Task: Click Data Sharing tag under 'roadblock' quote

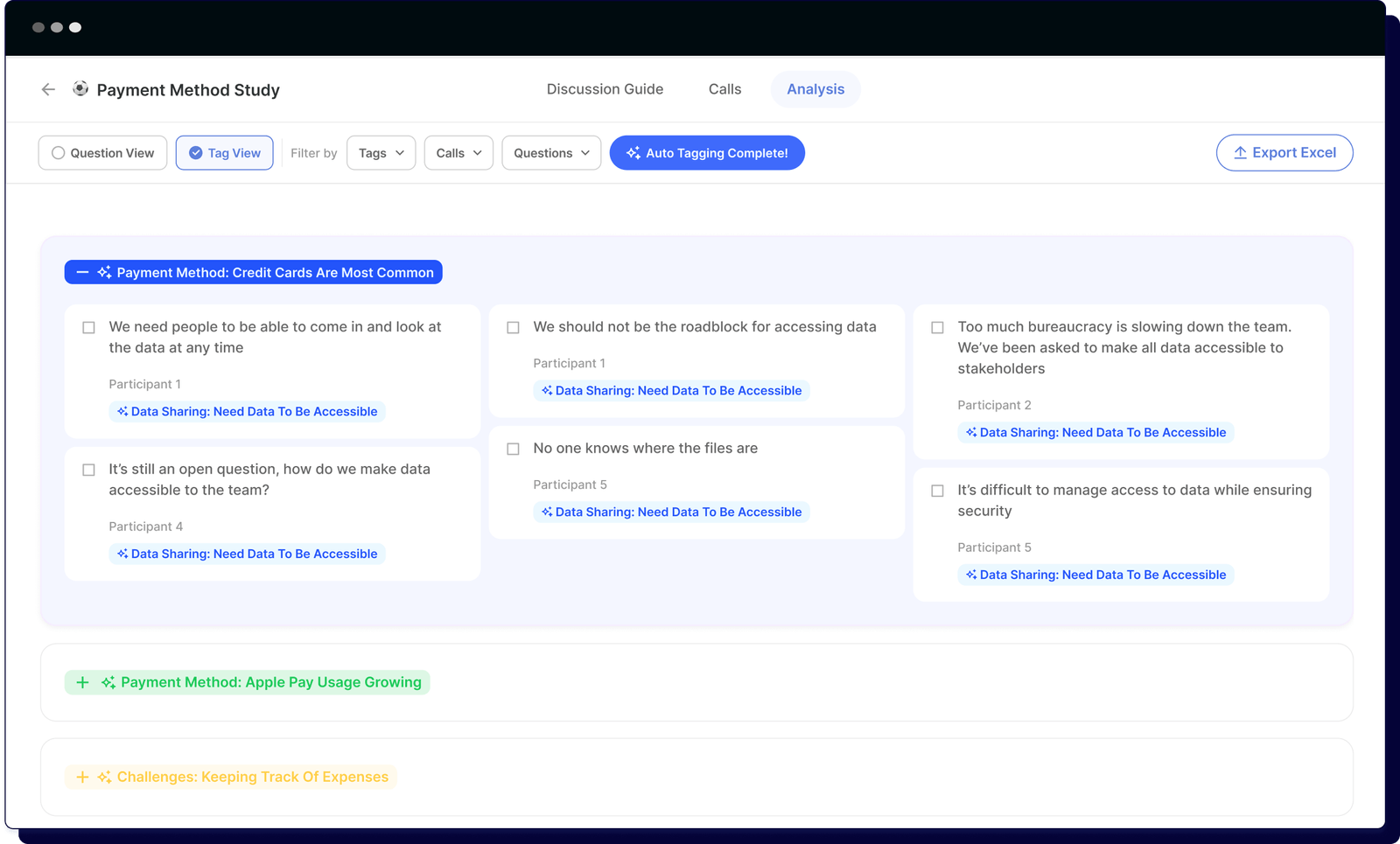Action: 671,391
